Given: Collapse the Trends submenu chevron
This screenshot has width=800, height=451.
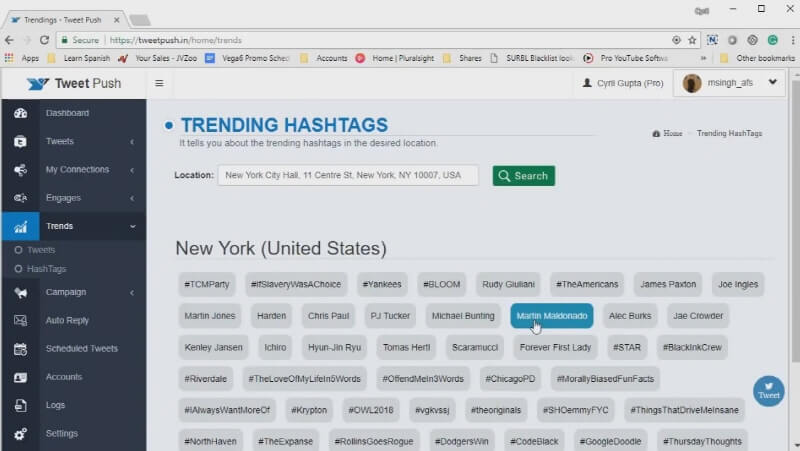Looking at the screenshot, I should pyautogui.click(x=133, y=227).
